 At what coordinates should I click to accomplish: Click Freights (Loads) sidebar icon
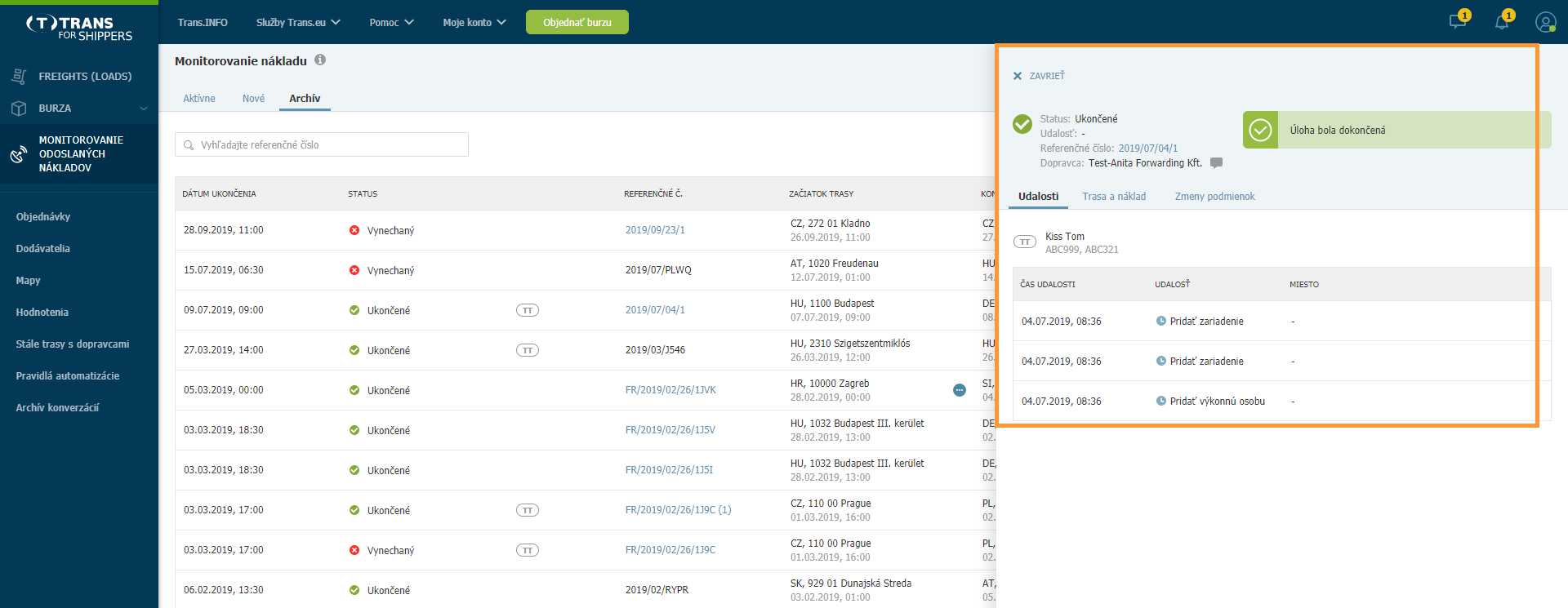(19, 76)
